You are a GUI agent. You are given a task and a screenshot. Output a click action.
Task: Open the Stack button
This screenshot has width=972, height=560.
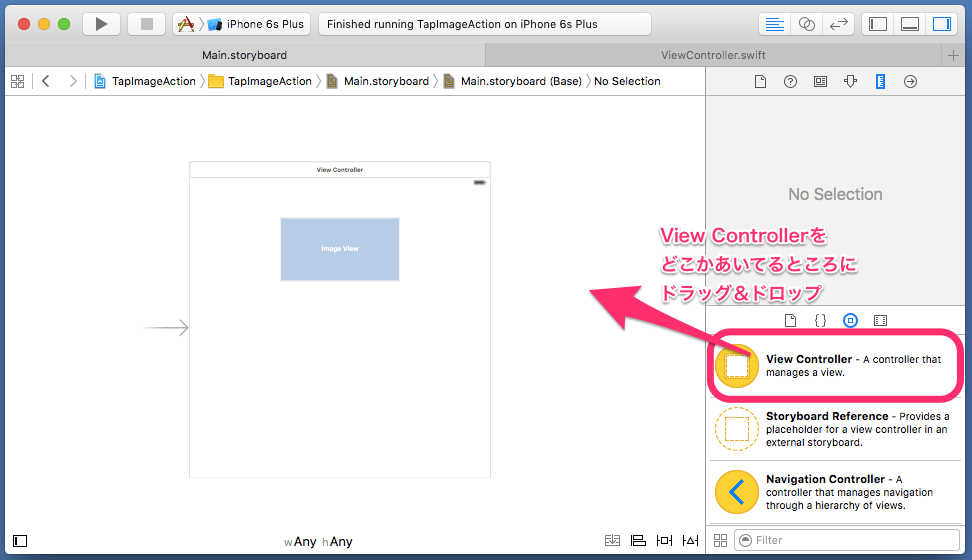pyautogui.click(x=612, y=541)
